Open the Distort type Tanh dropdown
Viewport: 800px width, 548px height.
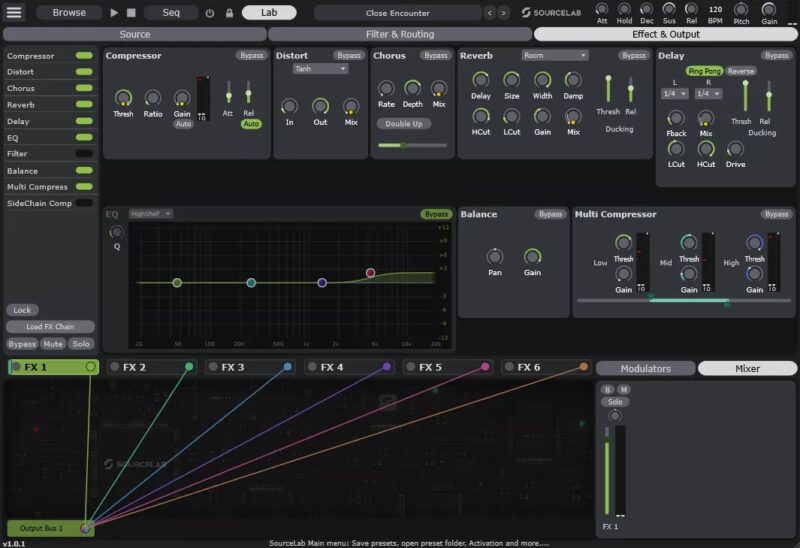coord(320,69)
